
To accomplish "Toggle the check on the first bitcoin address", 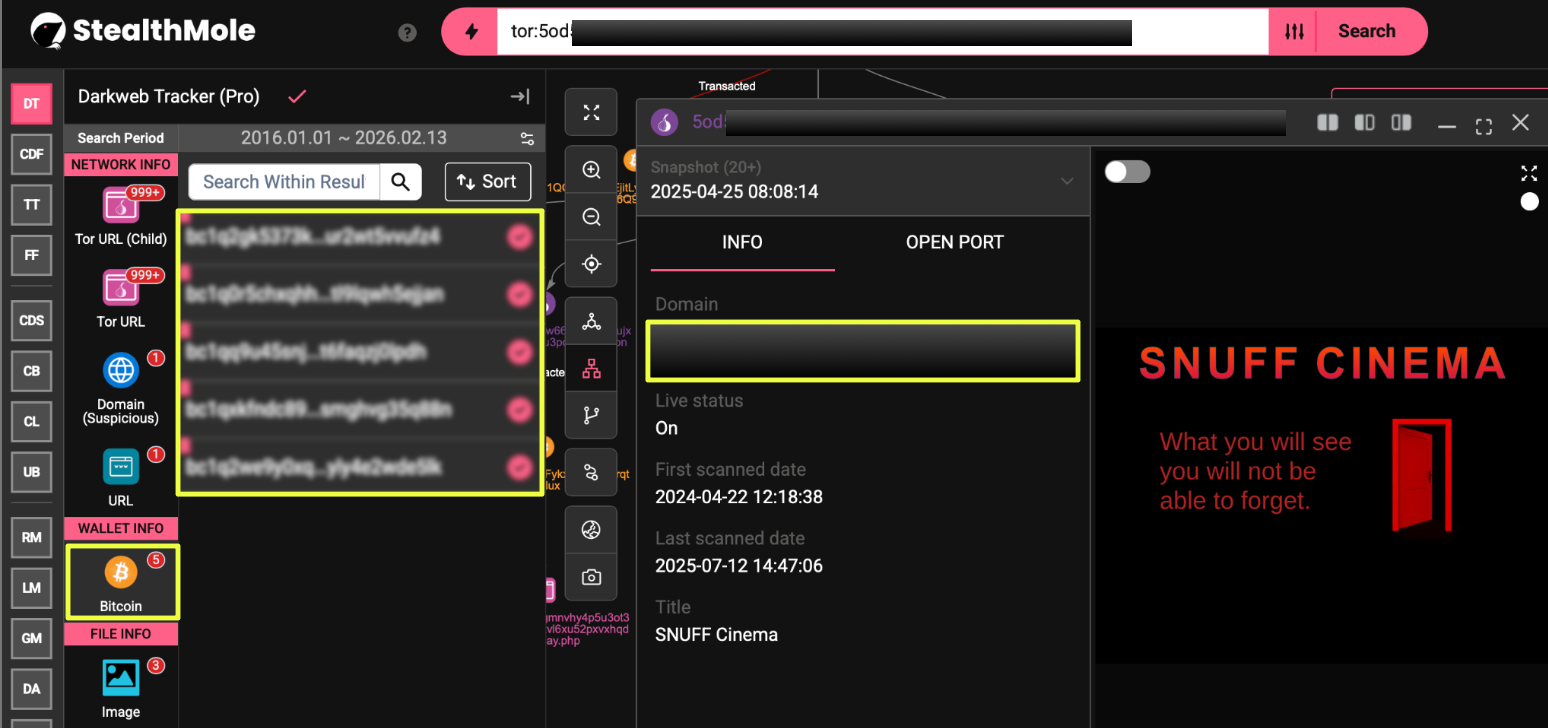I will (519, 237).
